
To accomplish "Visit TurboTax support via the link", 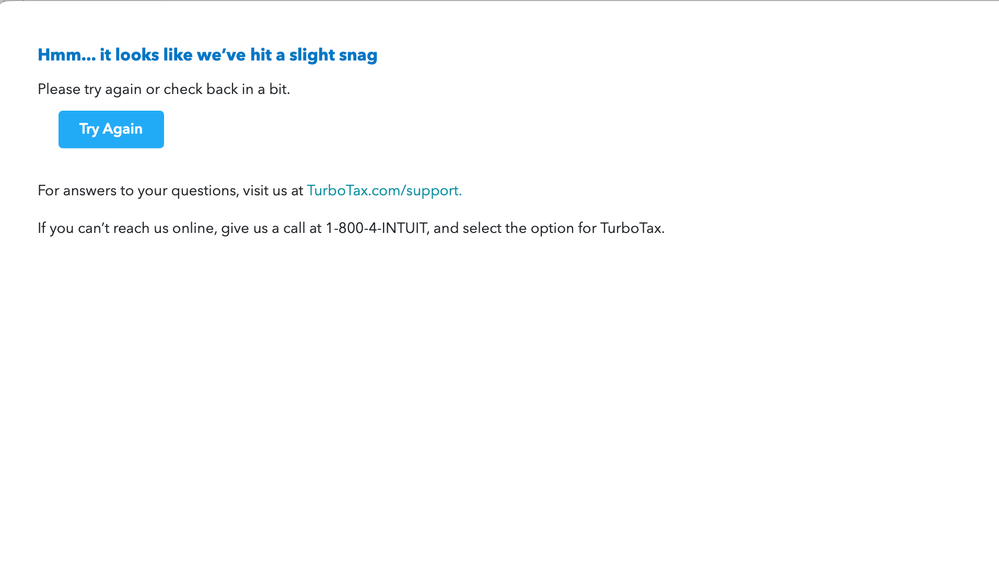I will pos(384,190).
